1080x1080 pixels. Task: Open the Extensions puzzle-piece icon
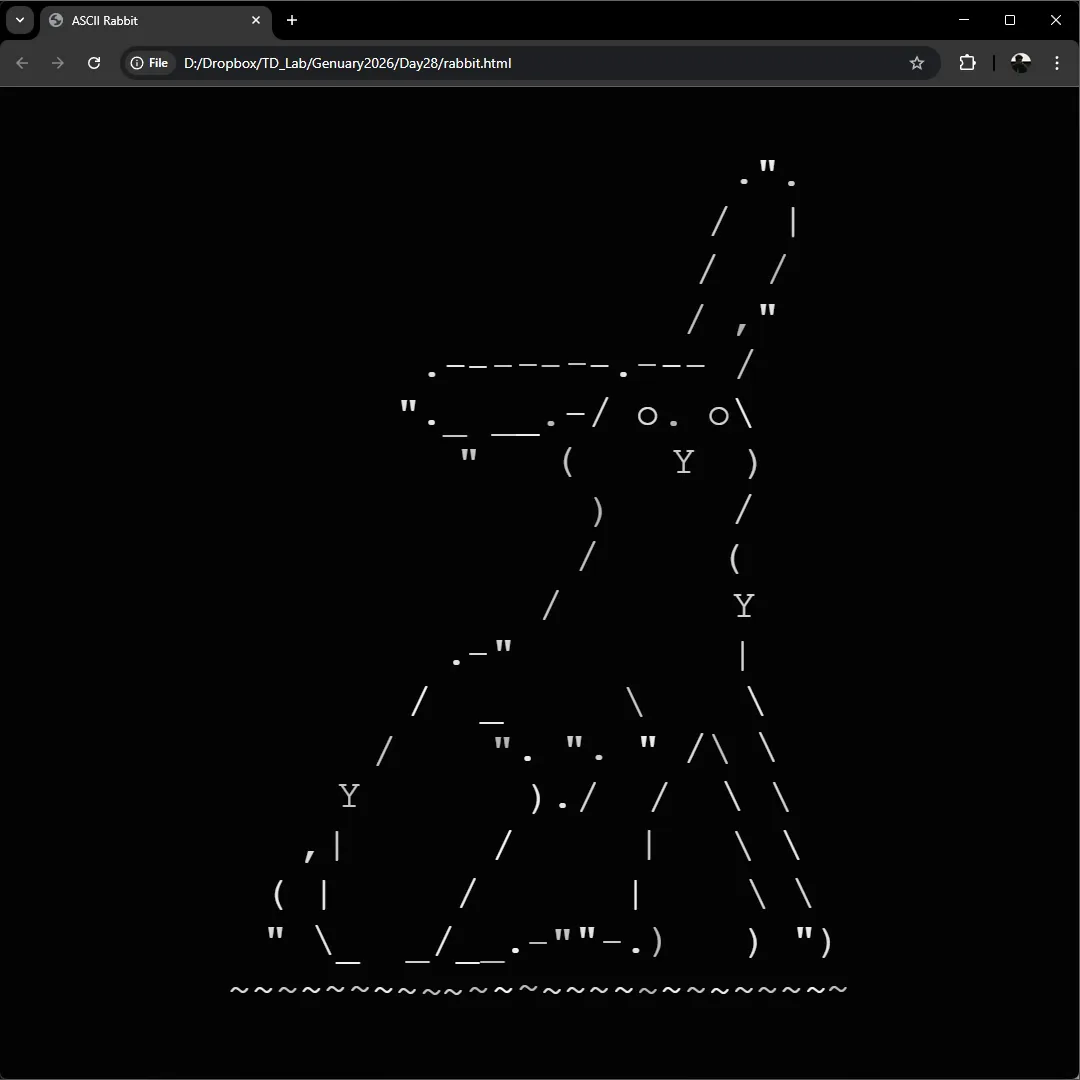click(x=967, y=63)
